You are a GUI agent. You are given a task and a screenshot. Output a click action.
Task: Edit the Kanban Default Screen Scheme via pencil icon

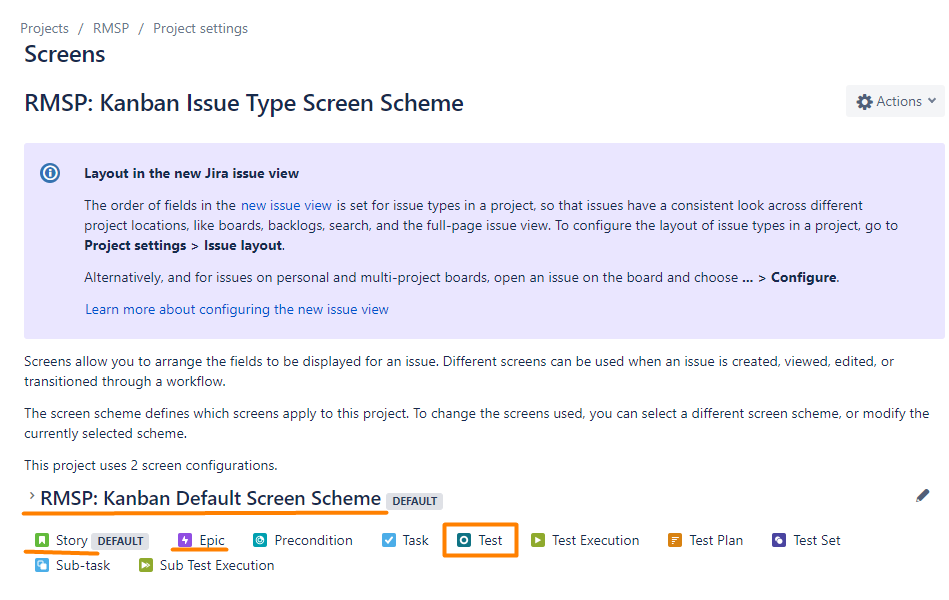[x=922, y=495]
